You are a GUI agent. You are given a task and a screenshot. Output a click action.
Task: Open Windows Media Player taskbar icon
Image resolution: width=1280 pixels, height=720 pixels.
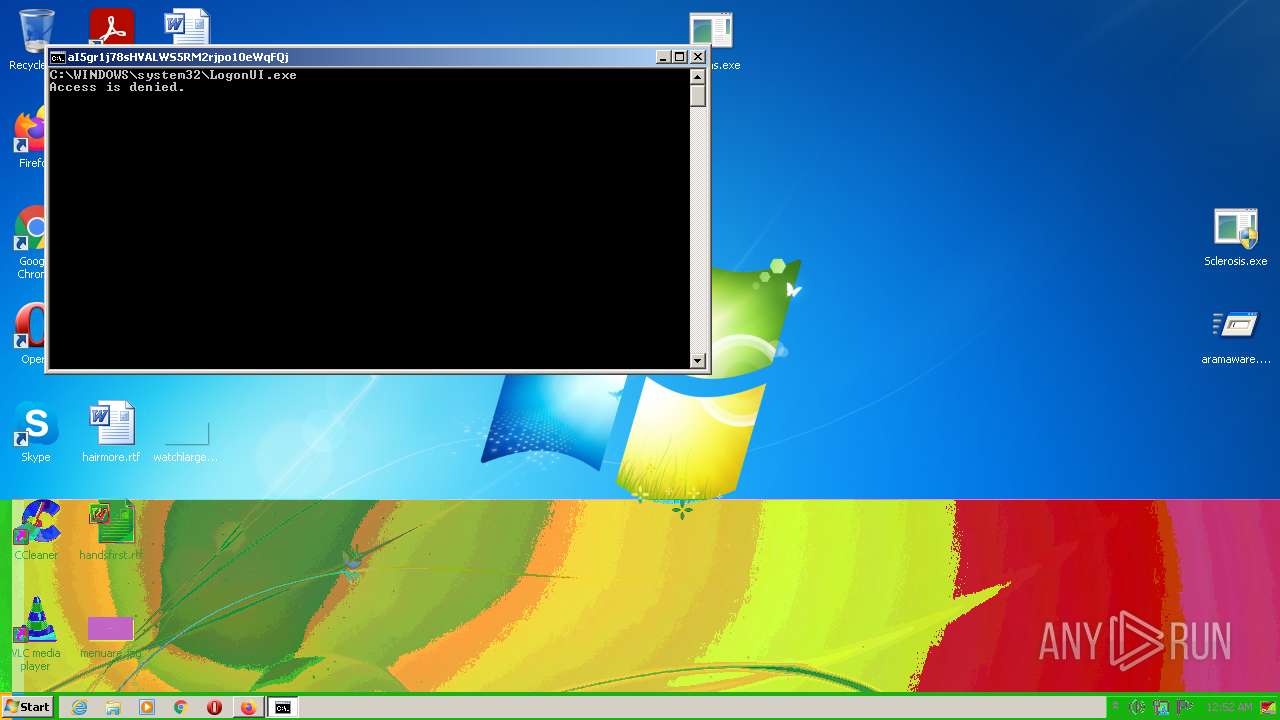pyautogui.click(x=147, y=707)
